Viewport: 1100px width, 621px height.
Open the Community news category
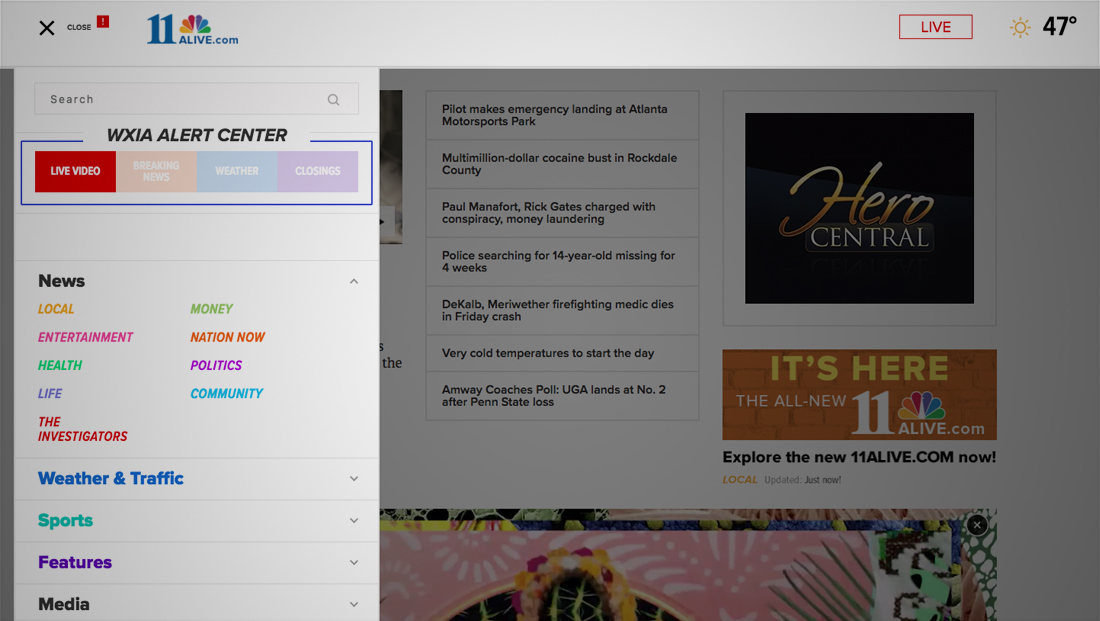point(227,394)
